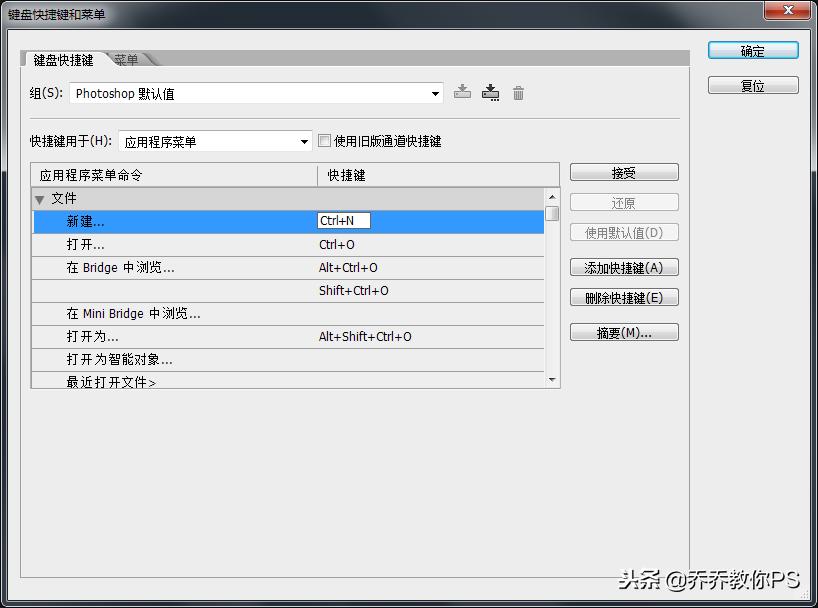Click the 添加快捷键(A) button

pos(624,267)
